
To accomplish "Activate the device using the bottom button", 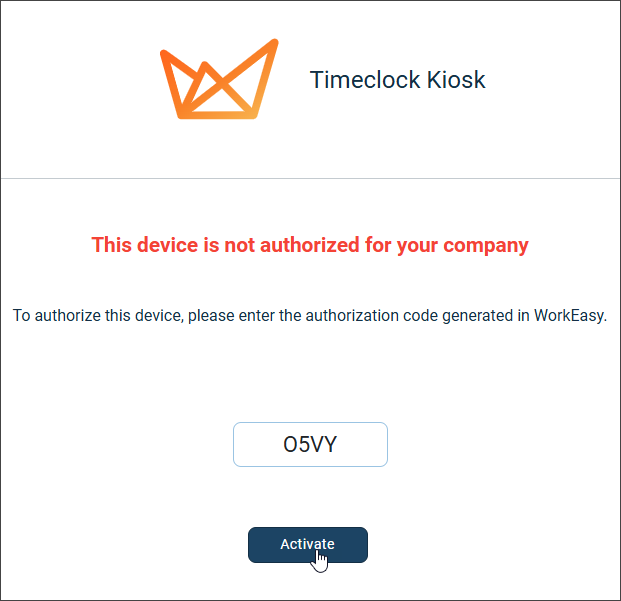I will (308, 544).
